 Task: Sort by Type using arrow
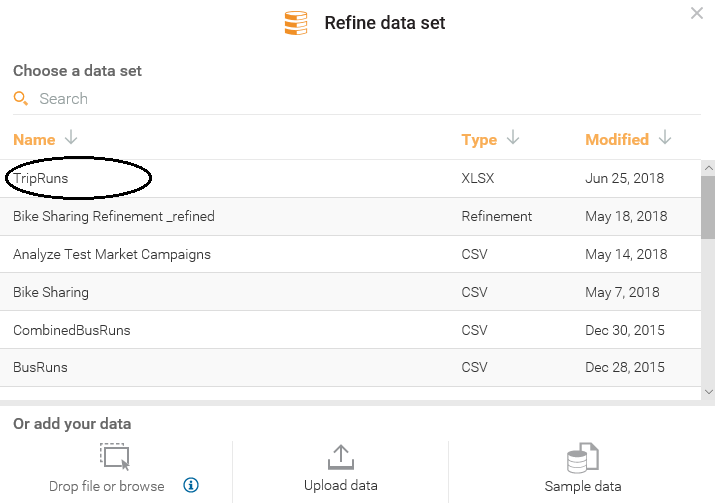tap(513, 138)
